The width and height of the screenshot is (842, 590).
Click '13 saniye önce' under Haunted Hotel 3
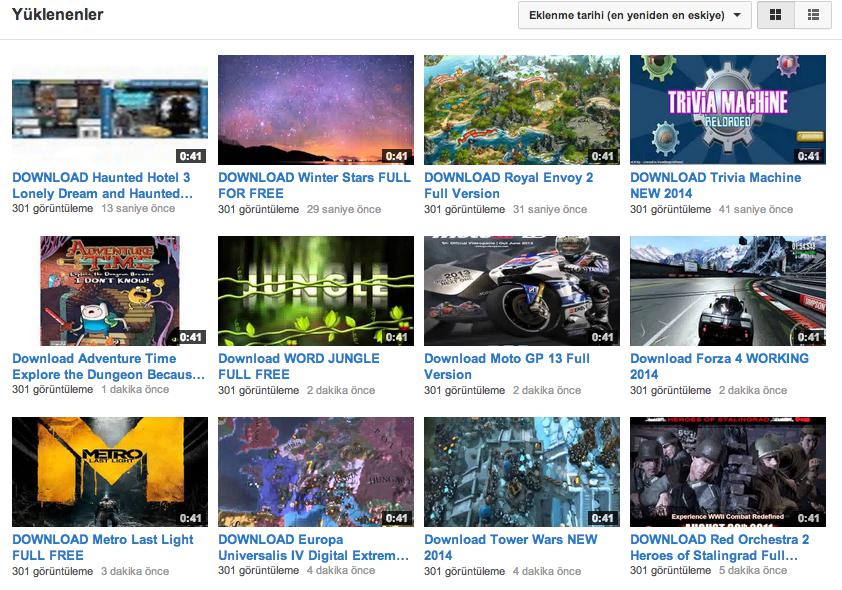pyautogui.click(x=138, y=208)
